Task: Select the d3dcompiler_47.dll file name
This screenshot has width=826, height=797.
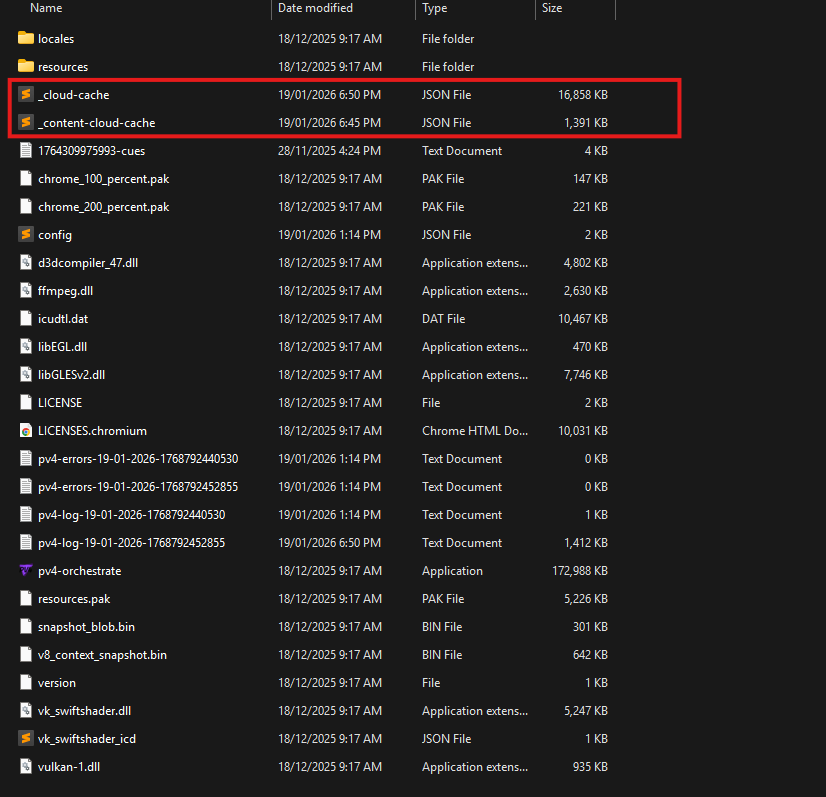Action: 88,263
